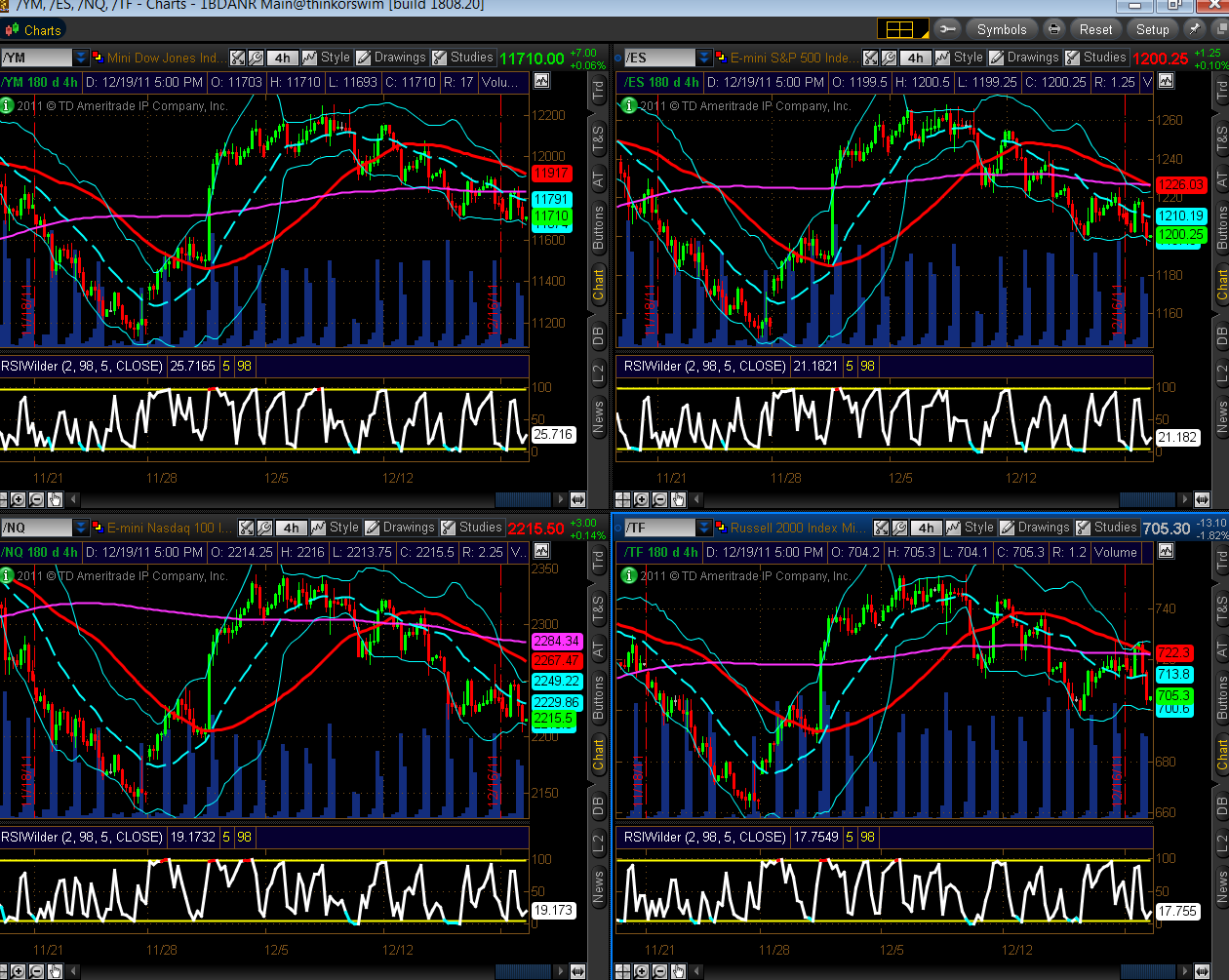Image resolution: width=1229 pixels, height=980 pixels.
Task: Open the /ES symbol dropdown arrow
Action: coord(704,59)
